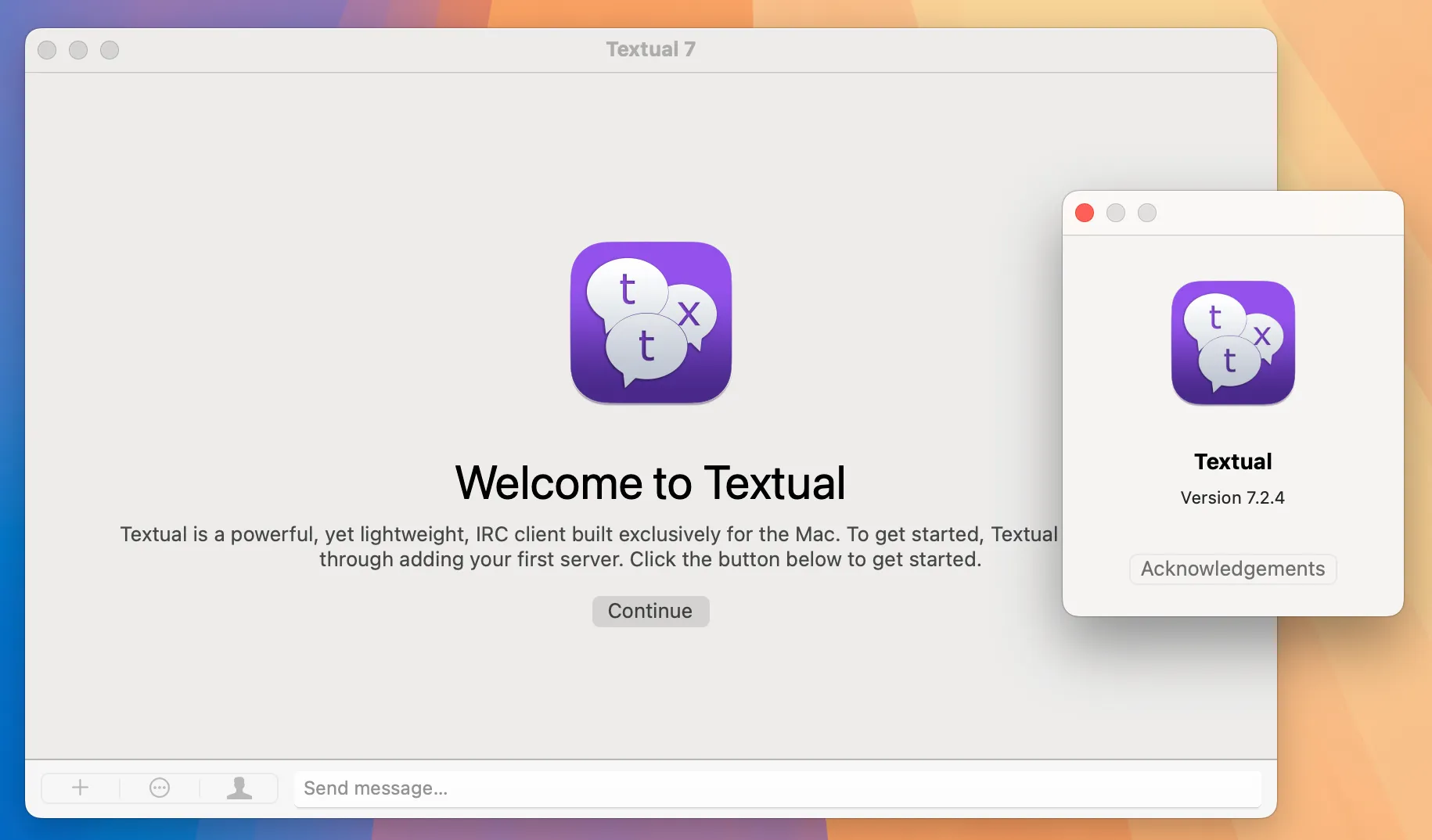The image size is (1432, 840).
Task: Click the main window's minimize button
Action: pyautogui.click(x=78, y=50)
